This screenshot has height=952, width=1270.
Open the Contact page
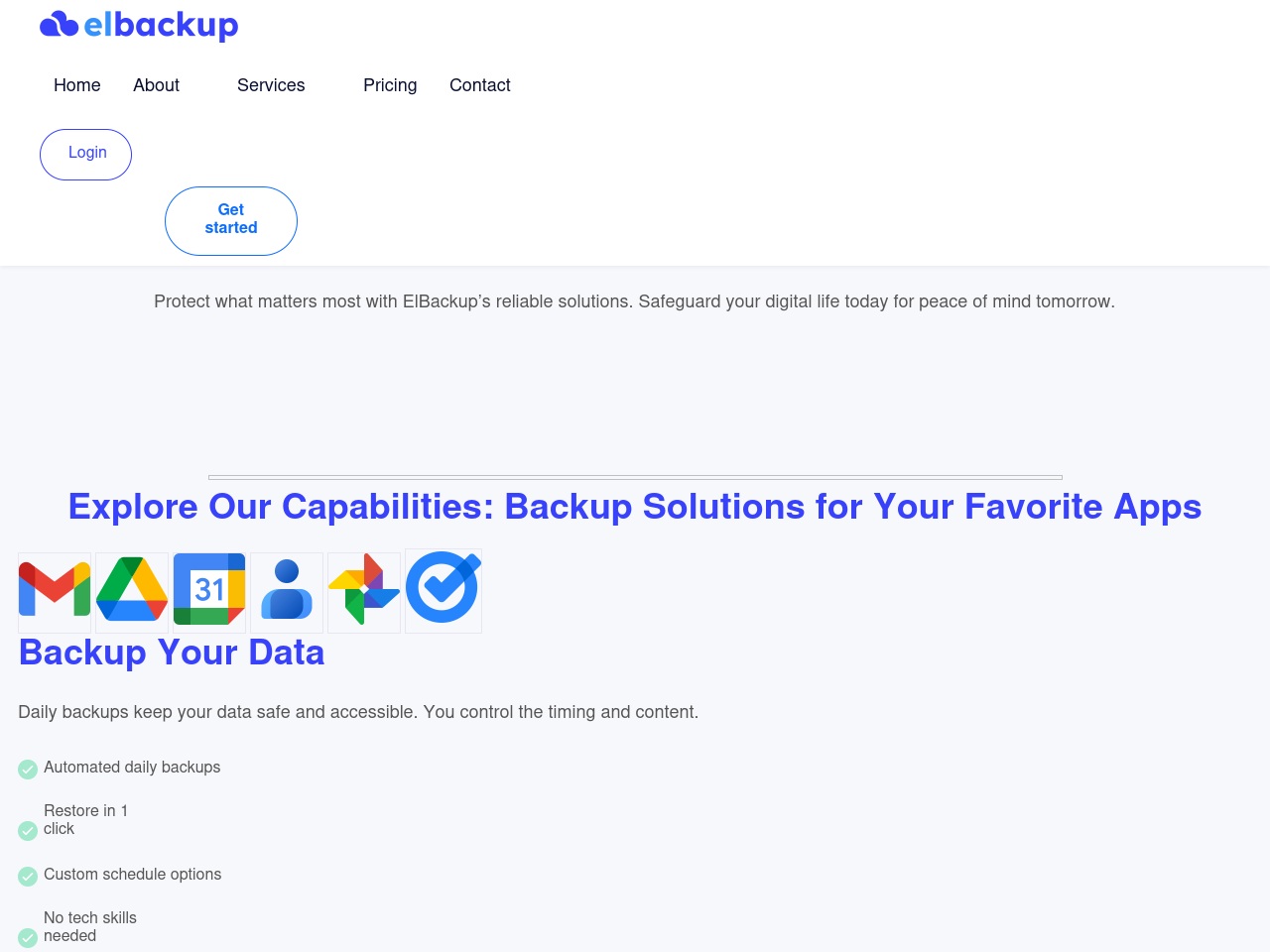coord(480,85)
